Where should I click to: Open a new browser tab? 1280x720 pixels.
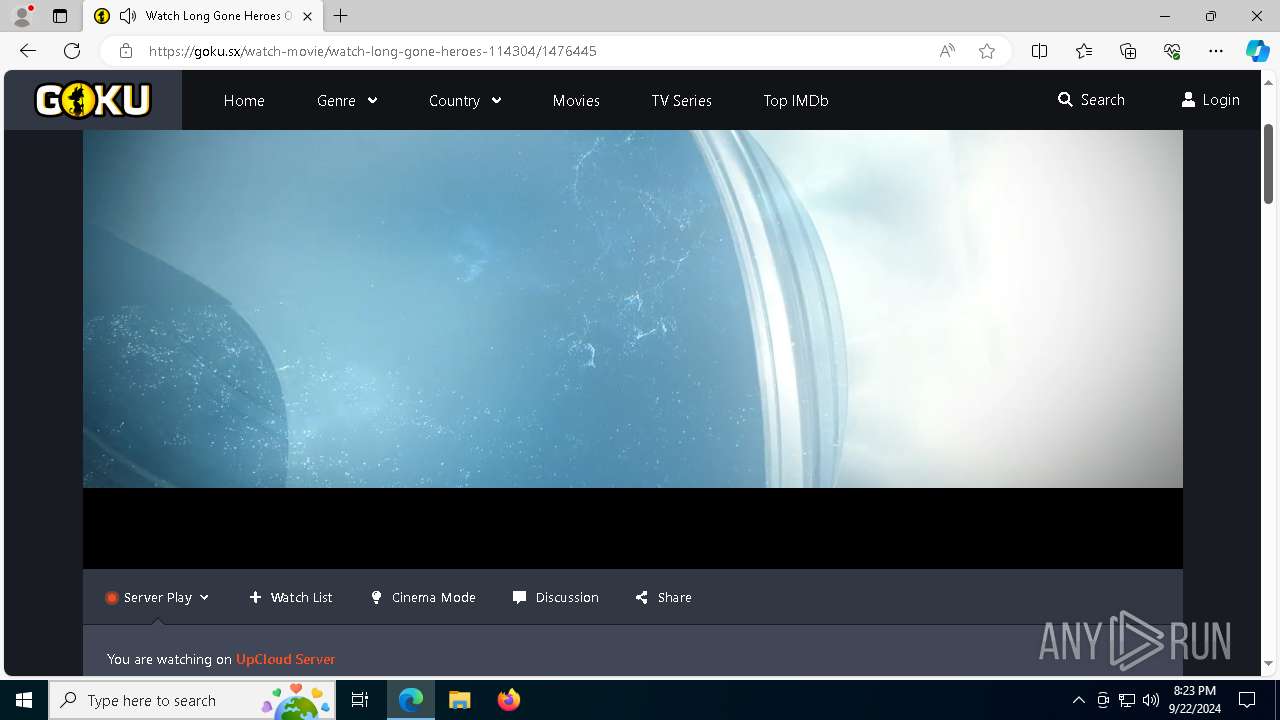click(341, 16)
